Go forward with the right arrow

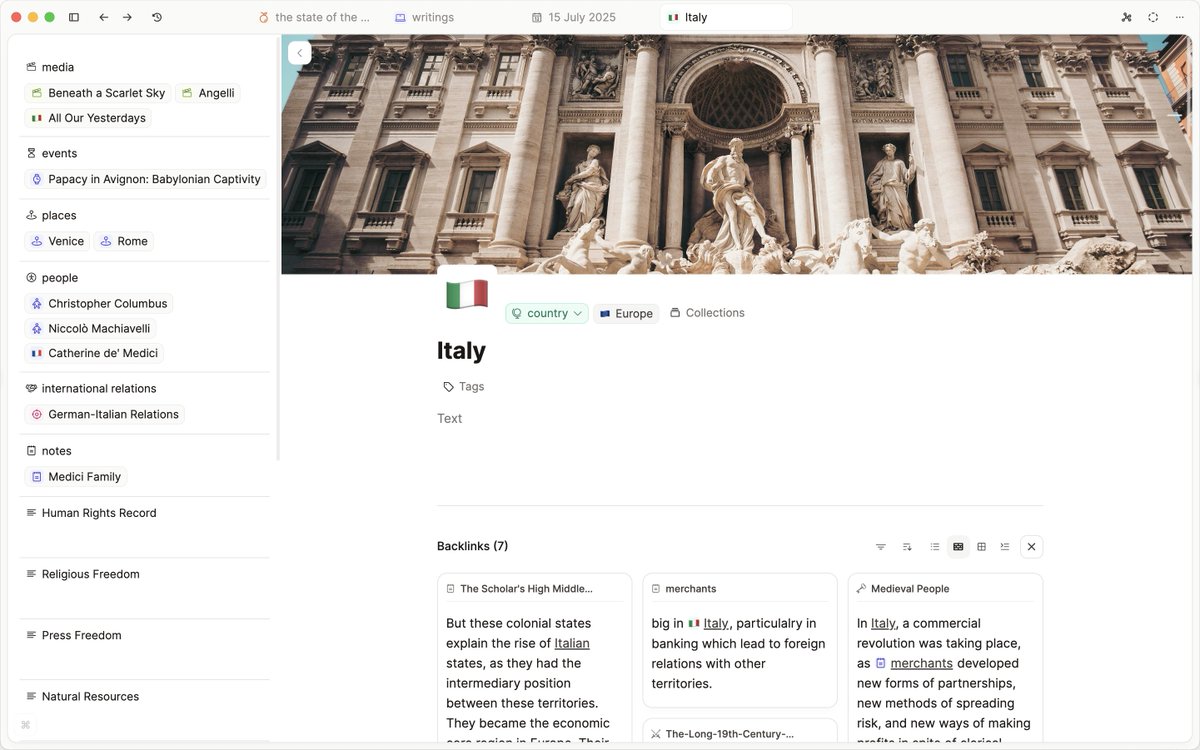tap(127, 17)
